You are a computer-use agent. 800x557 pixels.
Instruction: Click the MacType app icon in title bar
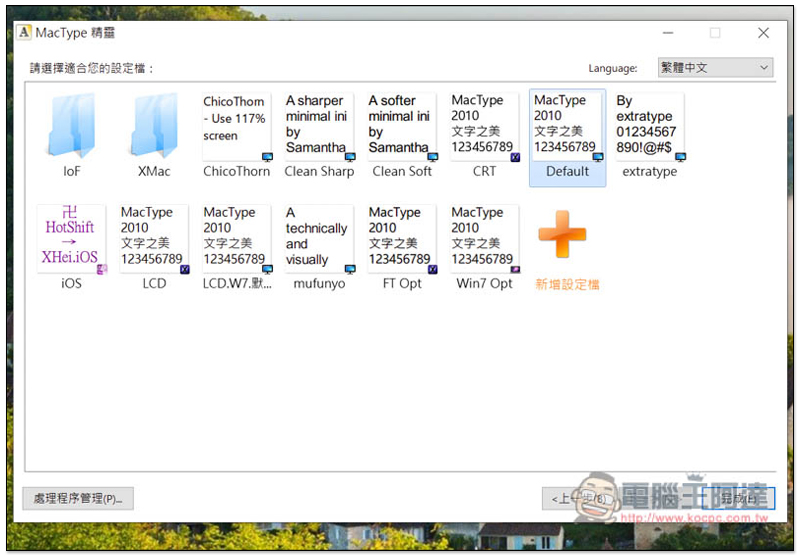tap(24, 33)
